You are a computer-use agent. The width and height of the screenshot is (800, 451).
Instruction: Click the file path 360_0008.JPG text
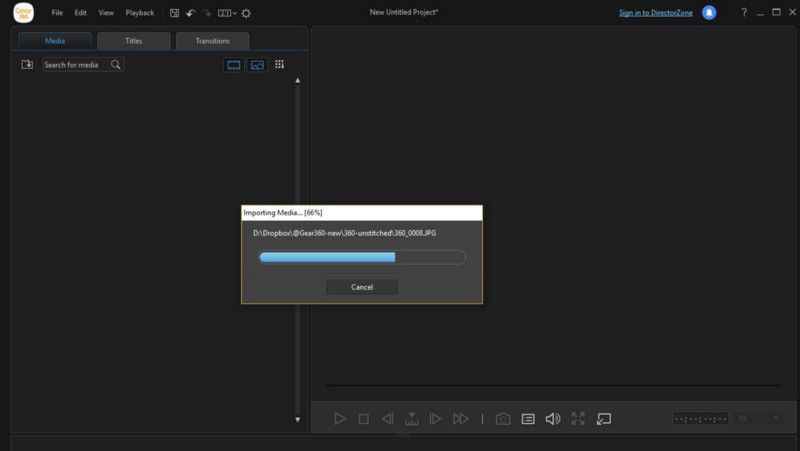tap(344, 233)
